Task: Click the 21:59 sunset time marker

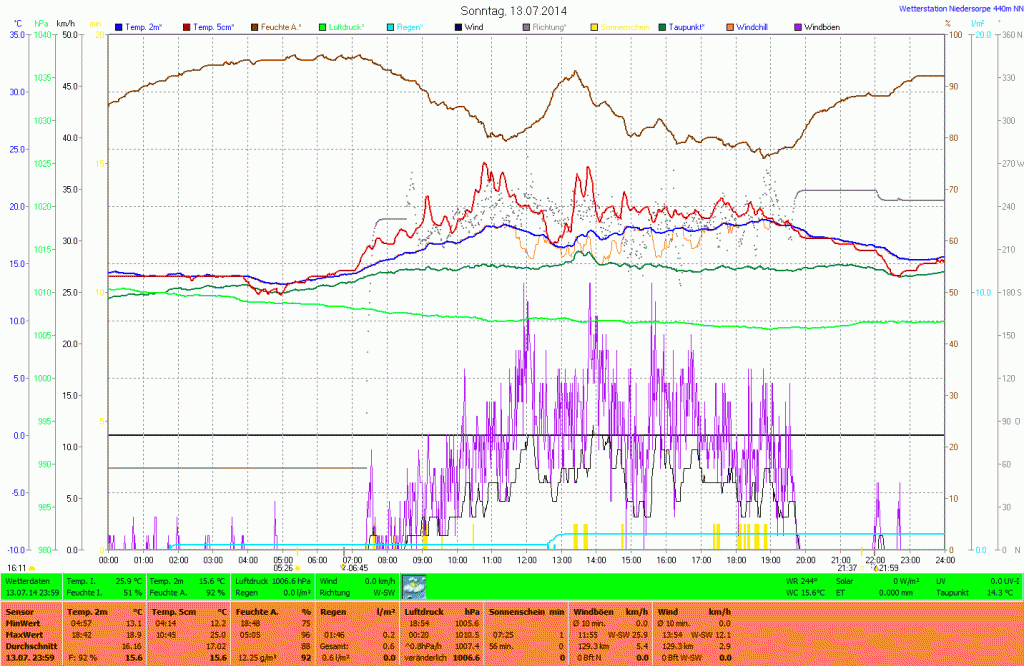Action: [890, 568]
